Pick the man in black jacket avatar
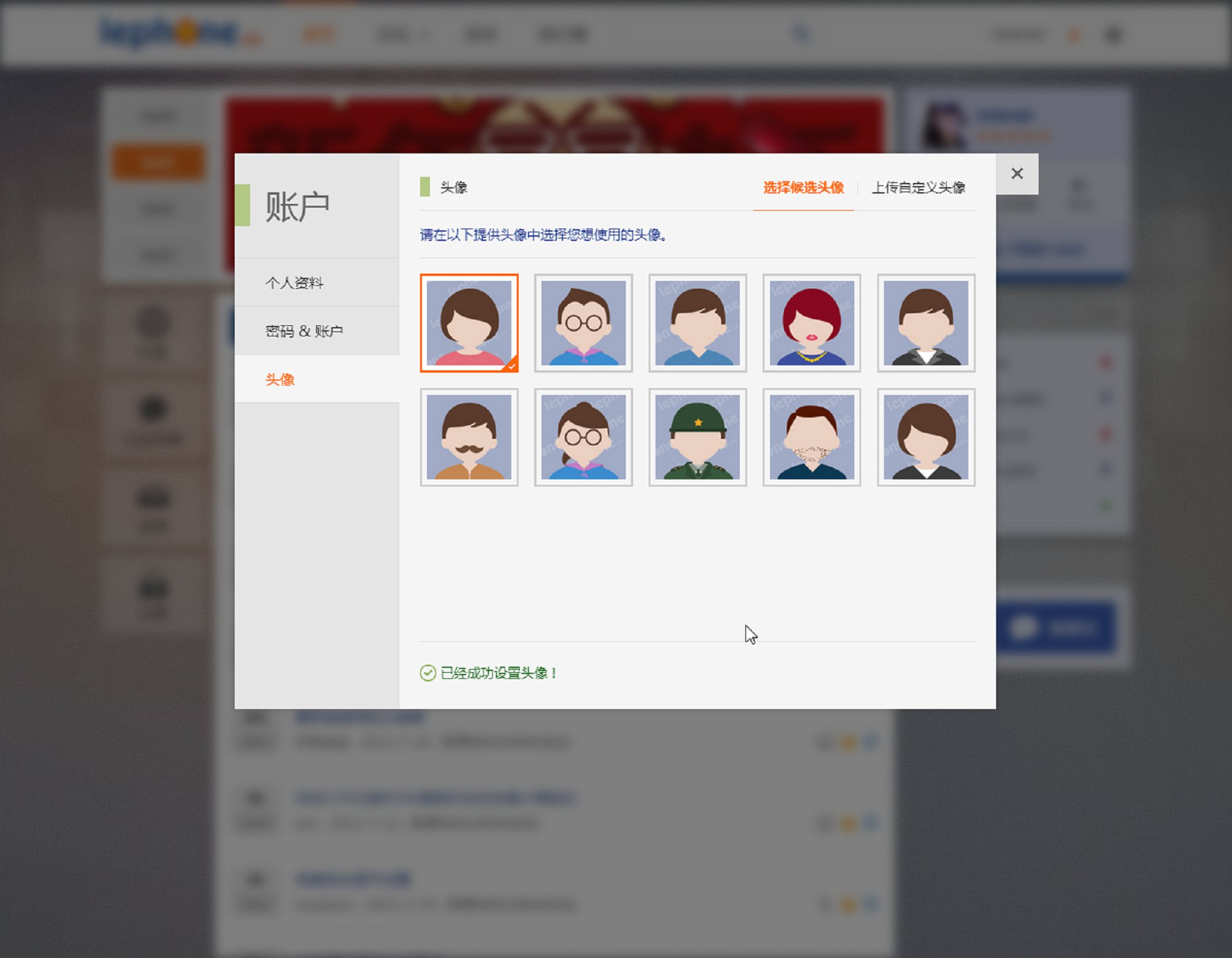1232x958 pixels. pyautogui.click(x=926, y=323)
